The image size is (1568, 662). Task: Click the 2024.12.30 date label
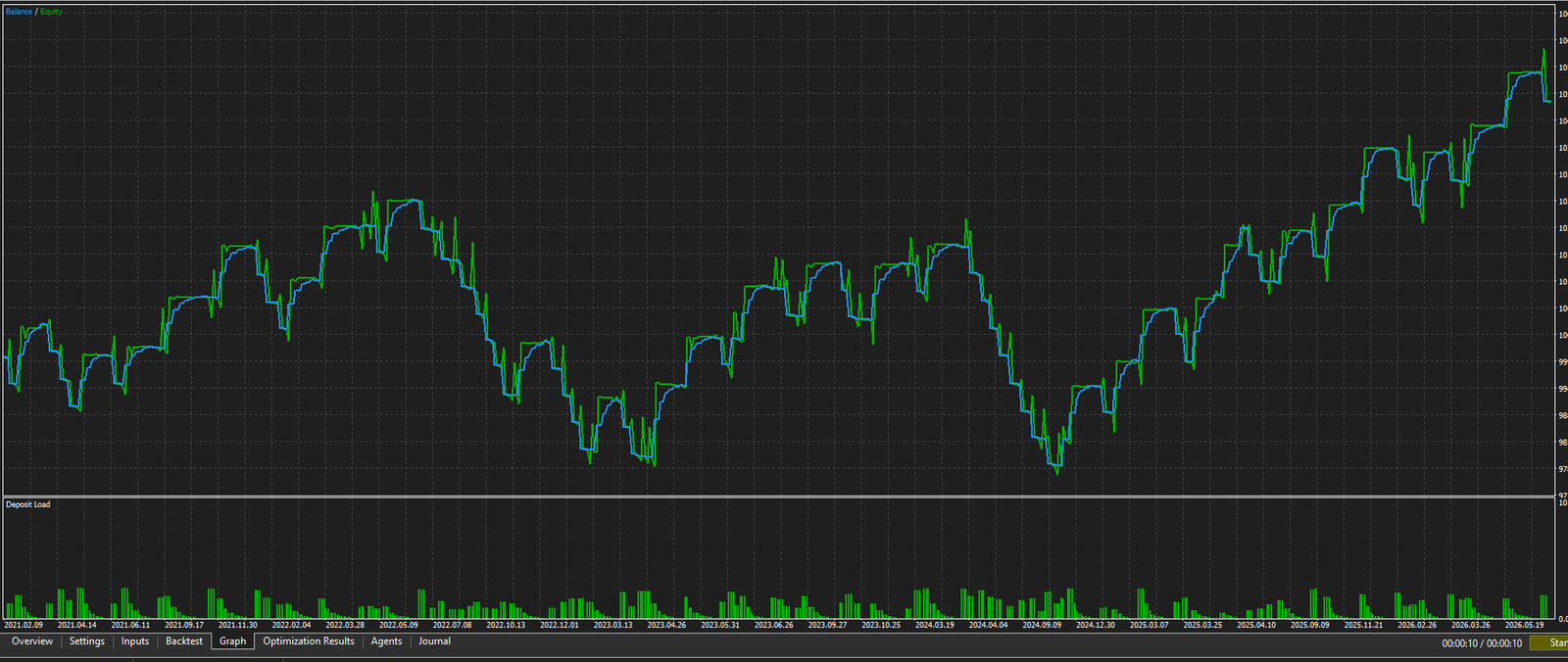tap(1095, 625)
